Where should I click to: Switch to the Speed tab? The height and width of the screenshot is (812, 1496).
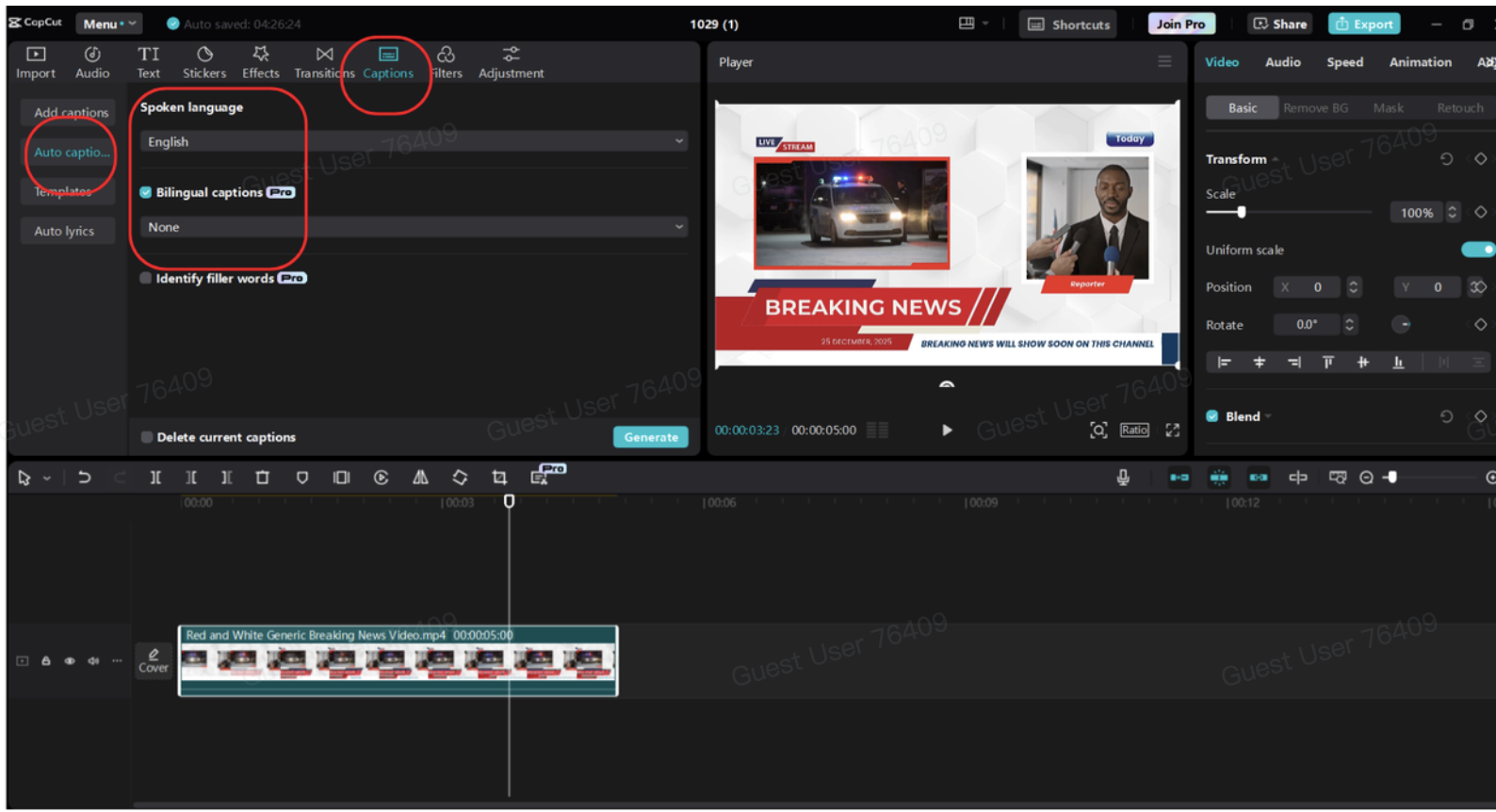(x=1344, y=62)
